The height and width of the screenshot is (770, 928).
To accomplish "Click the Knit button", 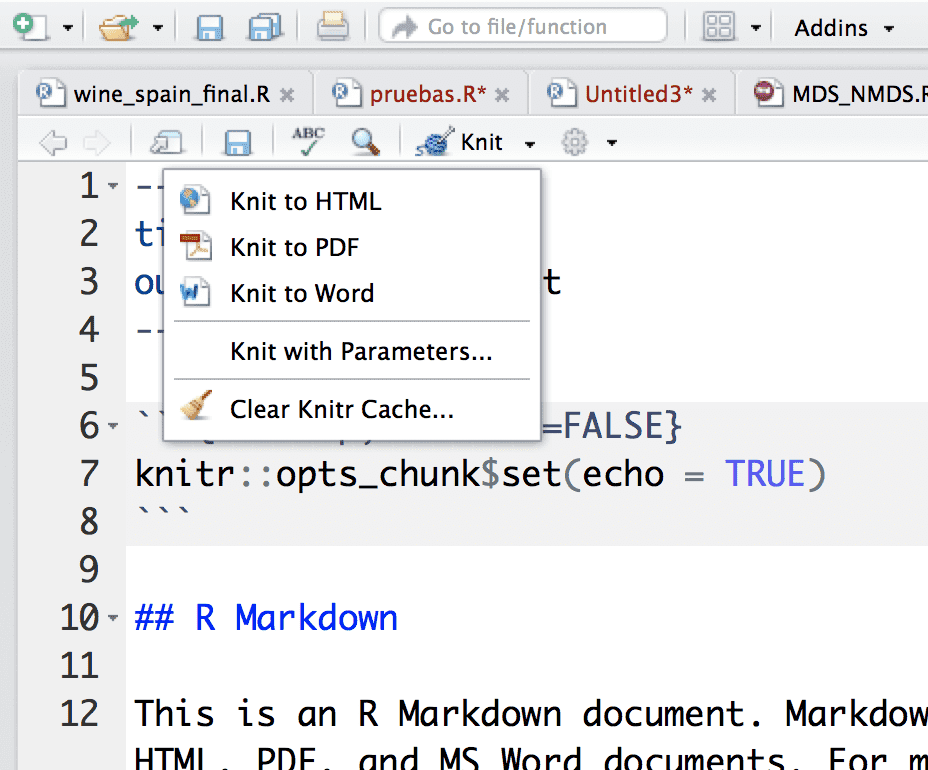I will click(459, 142).
